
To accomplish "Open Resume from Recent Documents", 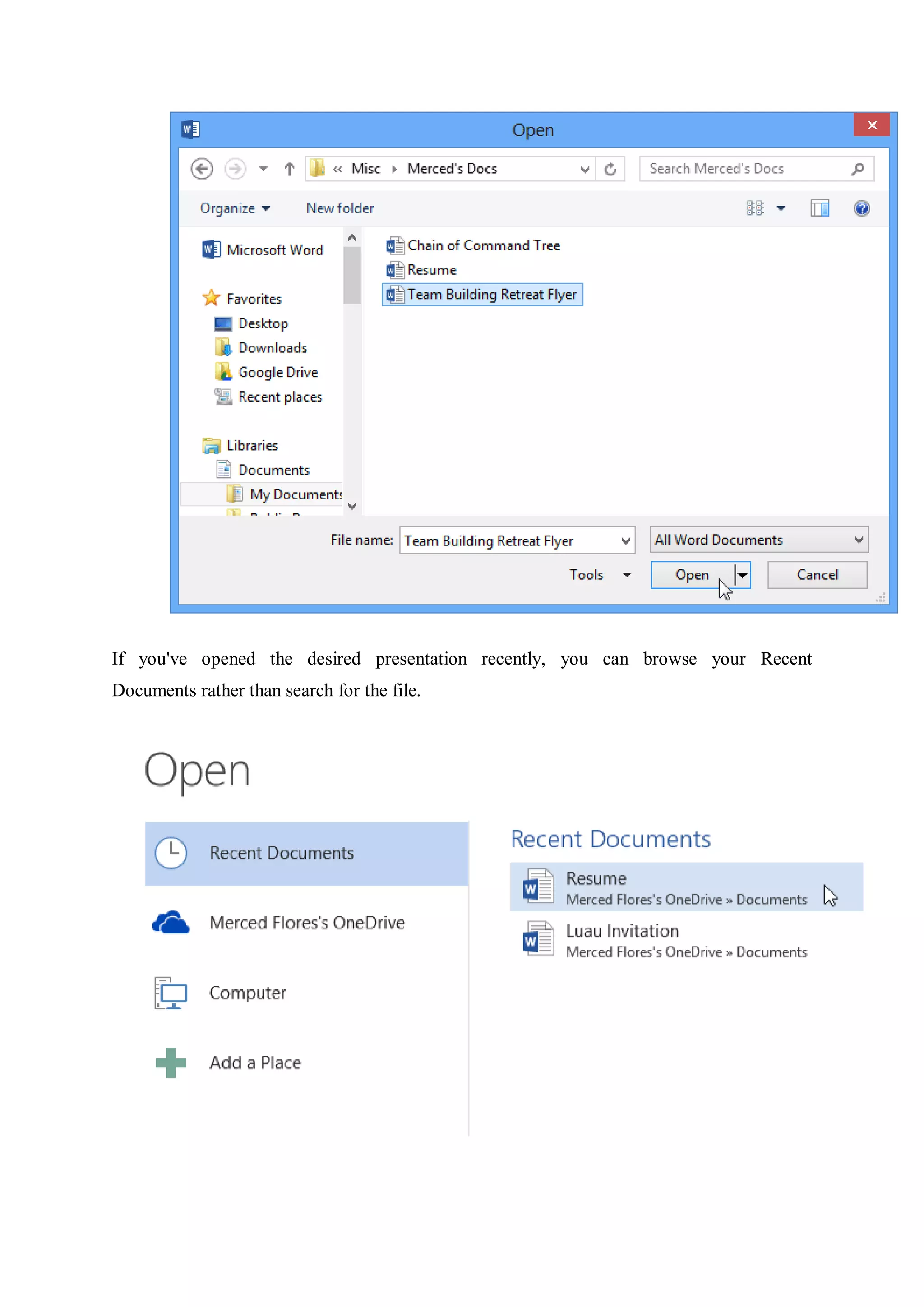I will click(x=686, y=887).
